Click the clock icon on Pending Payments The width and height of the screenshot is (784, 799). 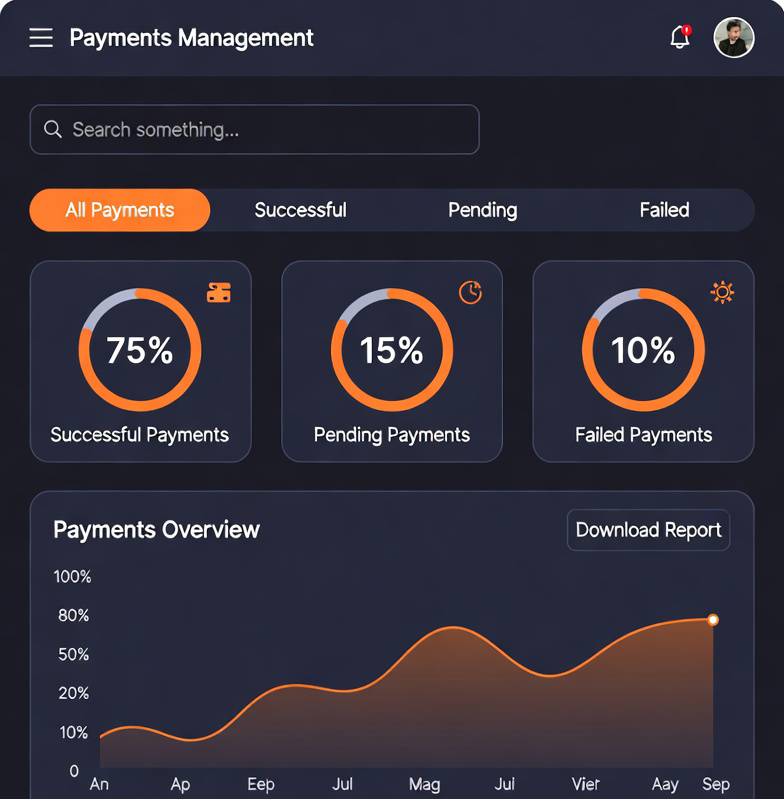pos(470,292)
